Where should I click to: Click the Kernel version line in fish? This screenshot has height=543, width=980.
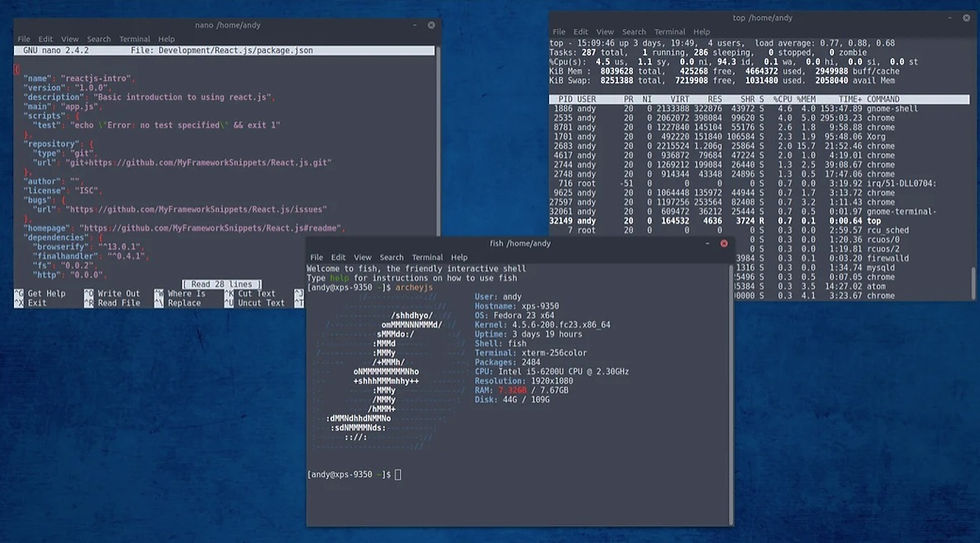(x=542, y=325)
